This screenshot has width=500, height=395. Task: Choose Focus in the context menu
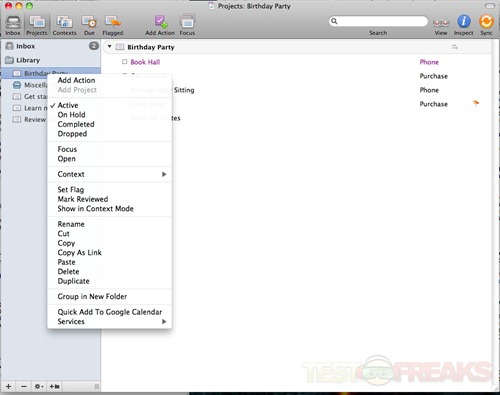67,149
